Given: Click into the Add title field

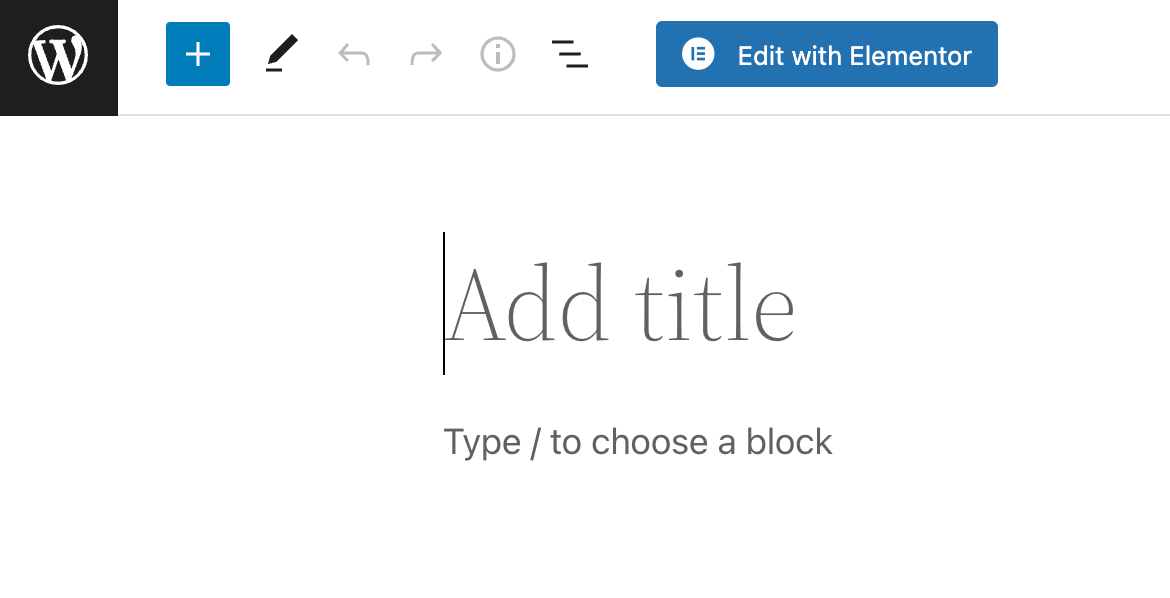Looking at the screenshot, I should pyautogui.click(x=620, y=304).
